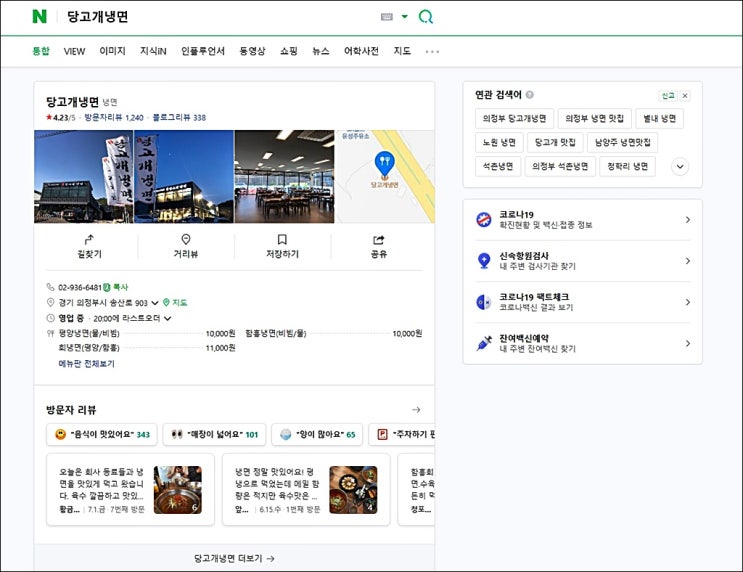Image resolution: width=743 pixels, height=572 pixels.
Task: Switch to the 동영상 tab
Action: (x=252, y=51)
